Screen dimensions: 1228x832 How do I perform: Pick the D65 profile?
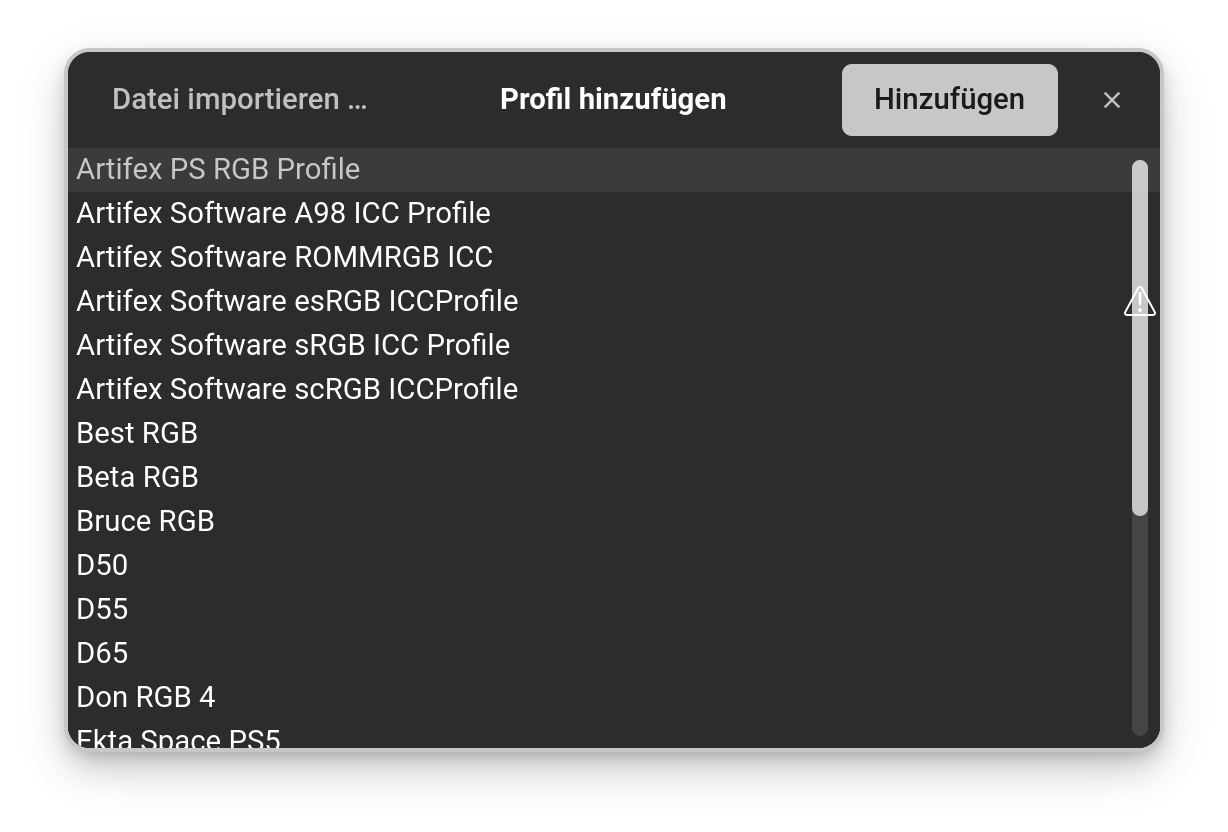pos(102,653)
